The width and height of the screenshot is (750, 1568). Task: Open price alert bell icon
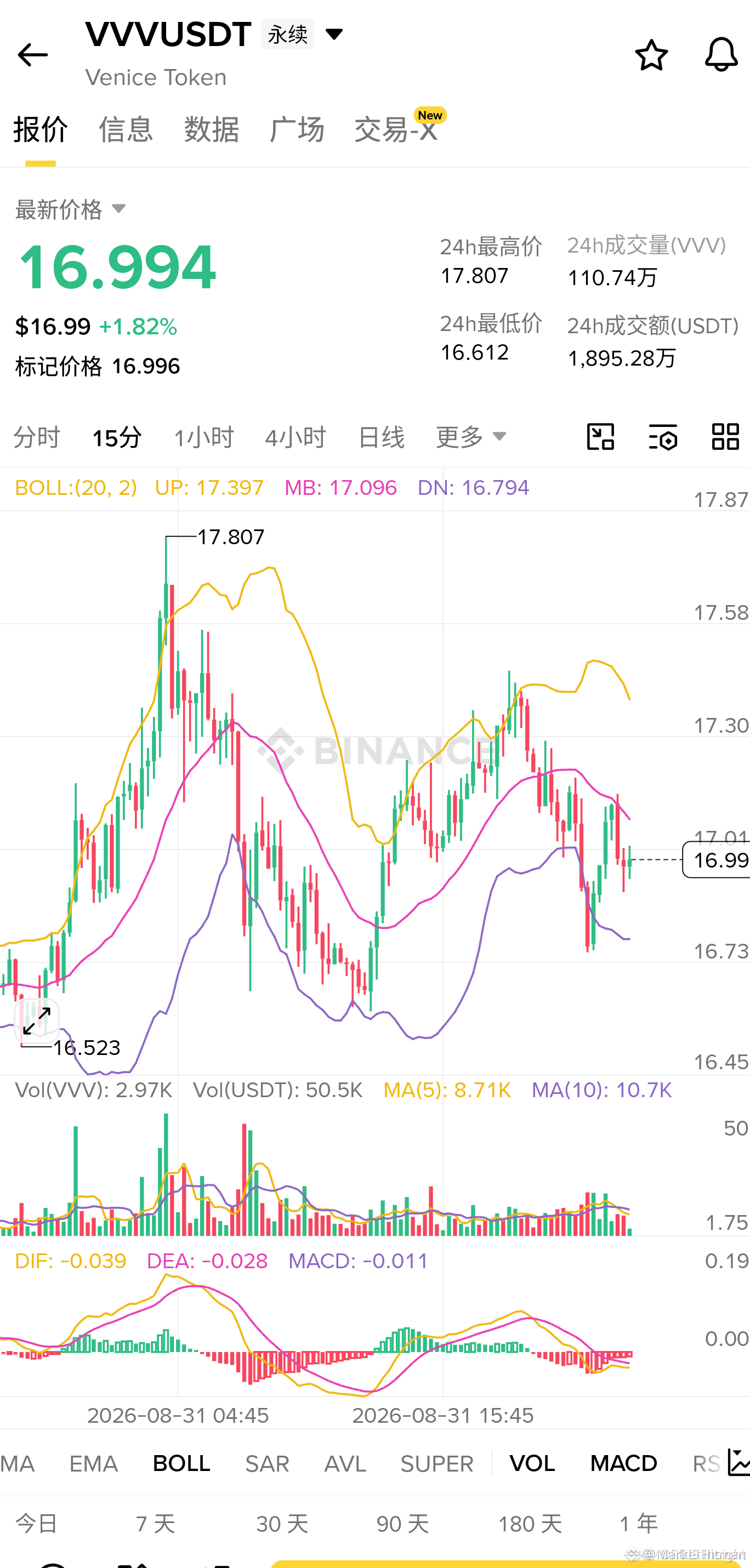[x=721, y=55]
